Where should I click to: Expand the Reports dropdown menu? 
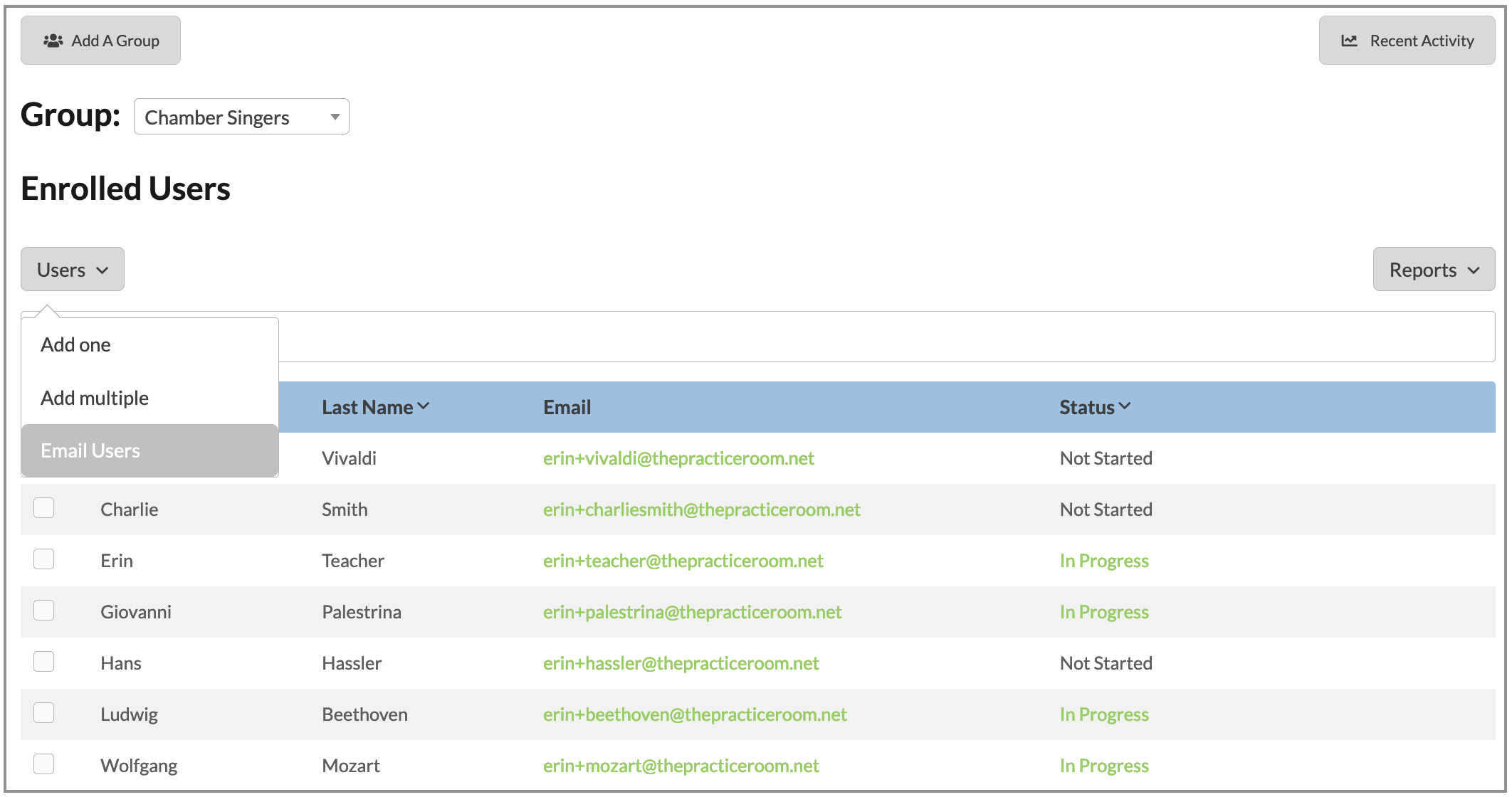[x=1433, y=270]
